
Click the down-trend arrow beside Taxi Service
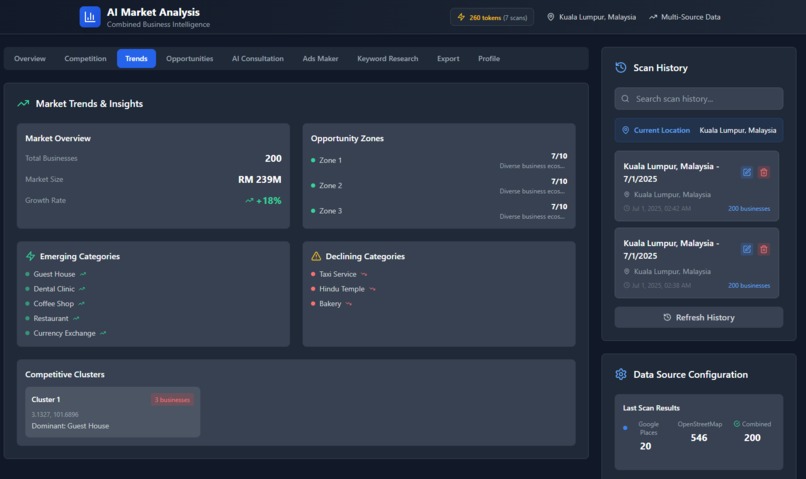click(x=364, y=274)
